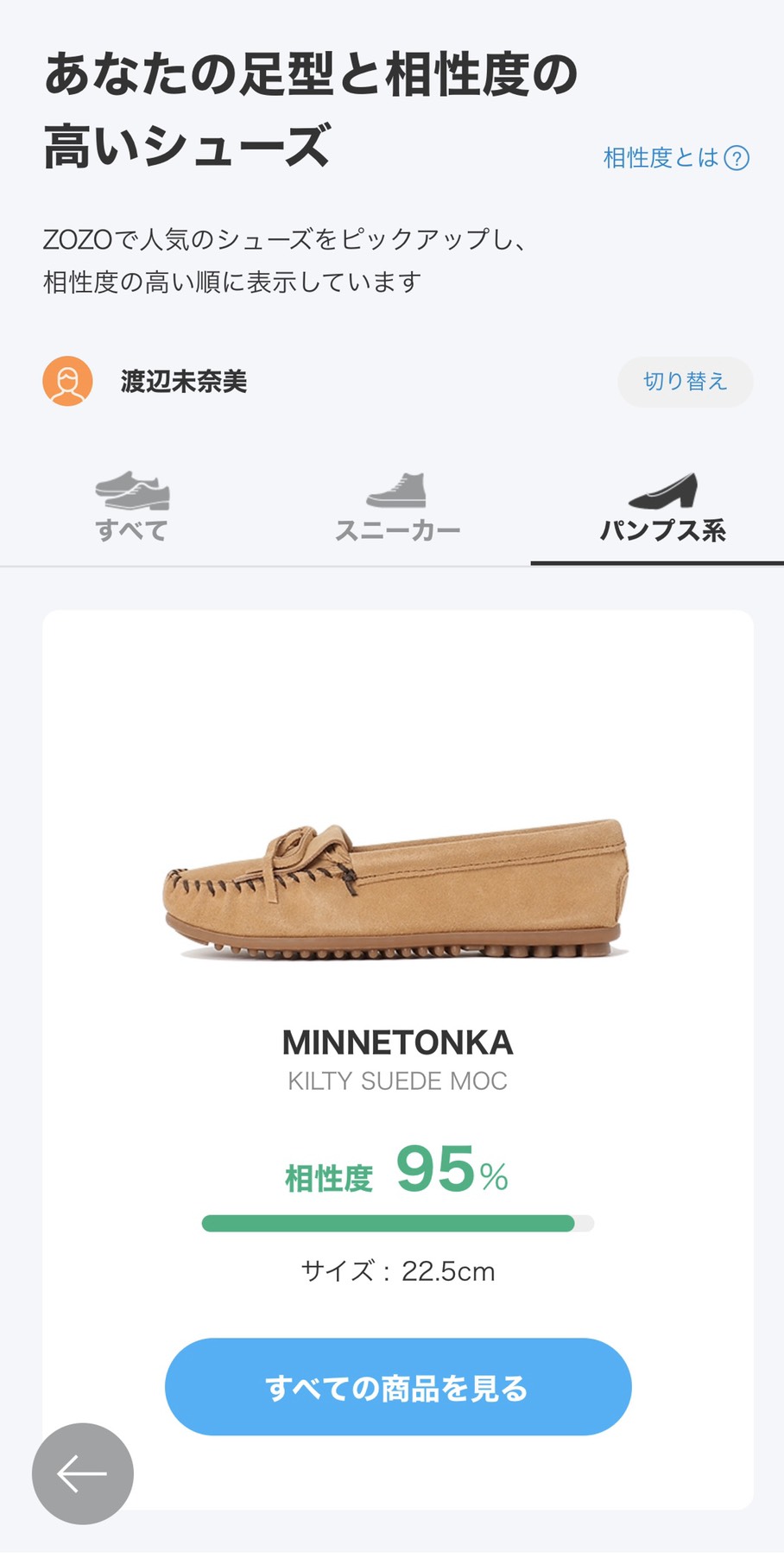The height and width of the screenshot is (1558, 784).
Task: Click the two-shoes icon above すべて
Action: [132, 491]
